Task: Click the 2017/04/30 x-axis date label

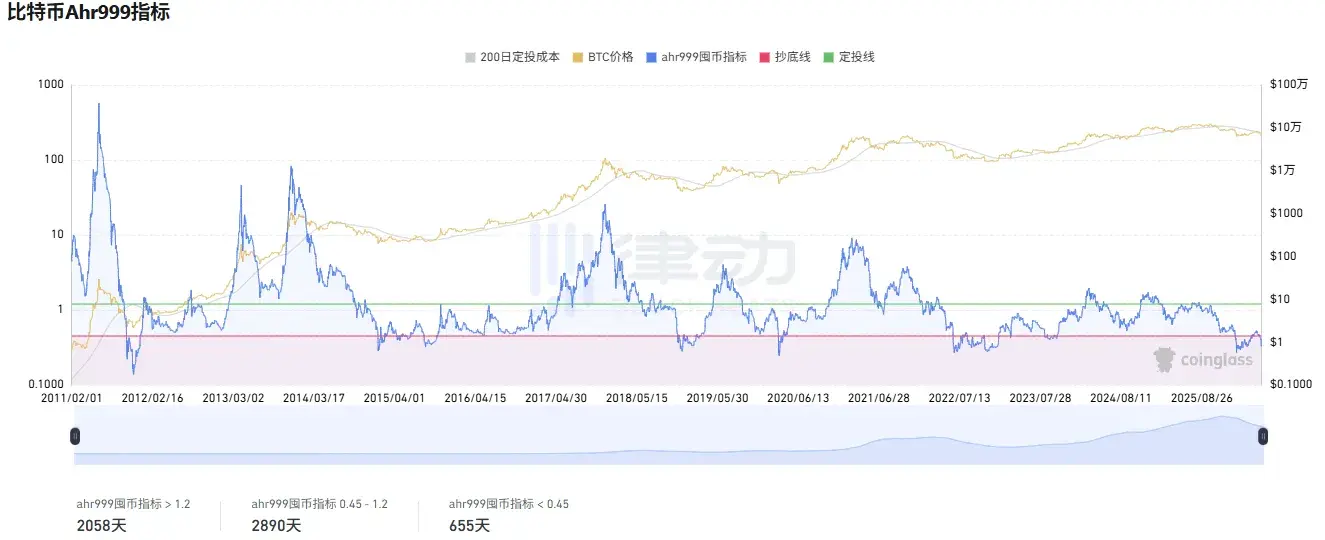Action: coord(556,398)
